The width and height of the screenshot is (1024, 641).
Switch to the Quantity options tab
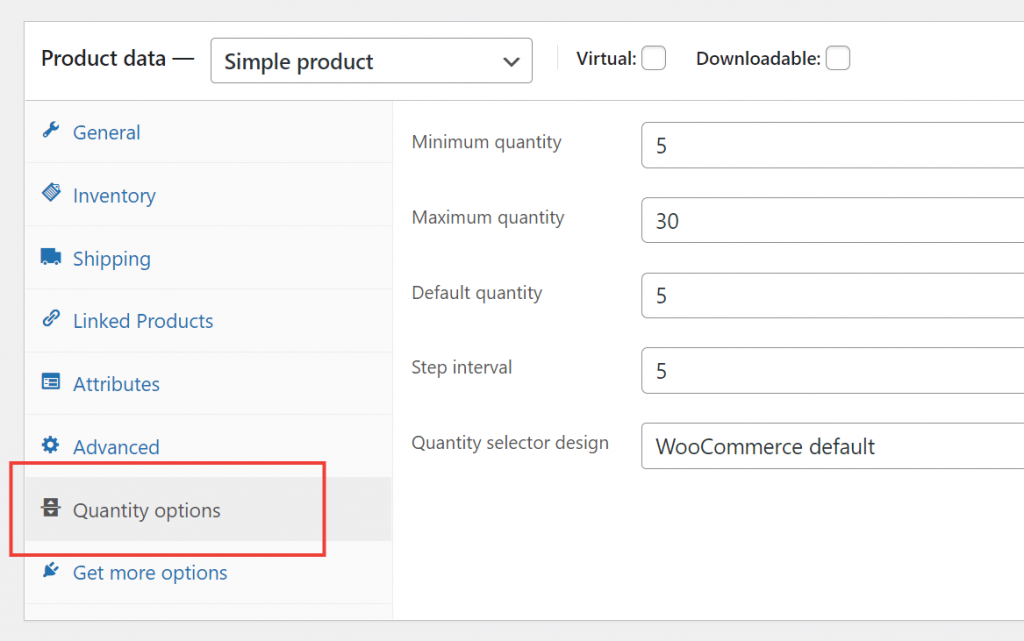(x=146, y=510)
